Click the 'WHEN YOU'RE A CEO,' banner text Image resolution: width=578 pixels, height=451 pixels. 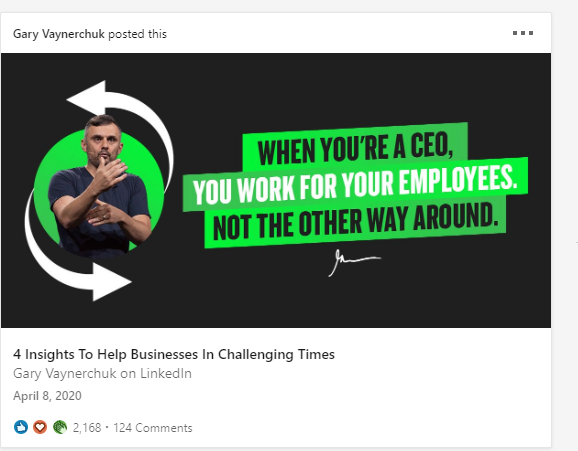pos(355,148)
